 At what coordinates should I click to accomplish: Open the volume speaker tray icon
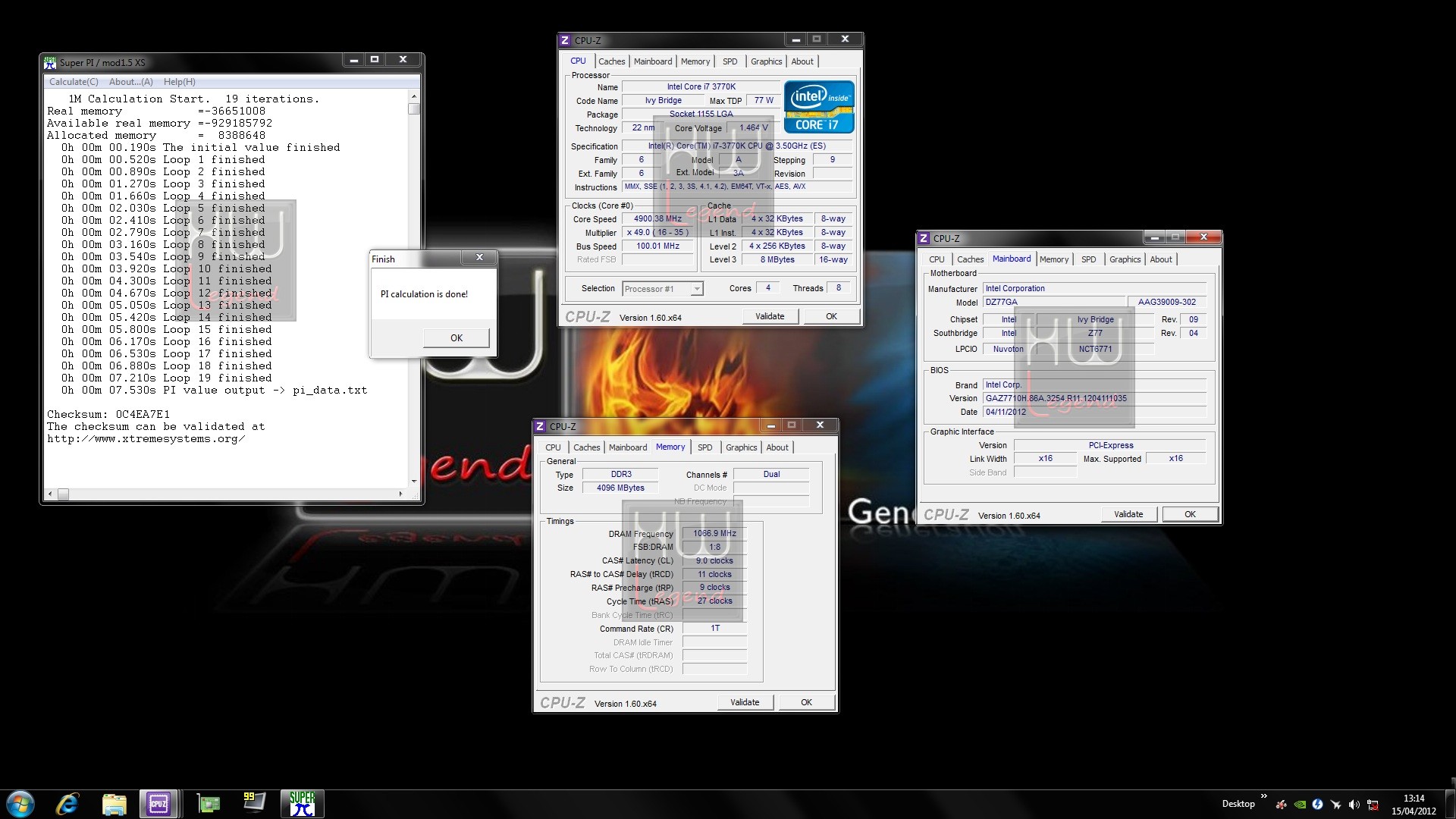tap(1354, 805)
